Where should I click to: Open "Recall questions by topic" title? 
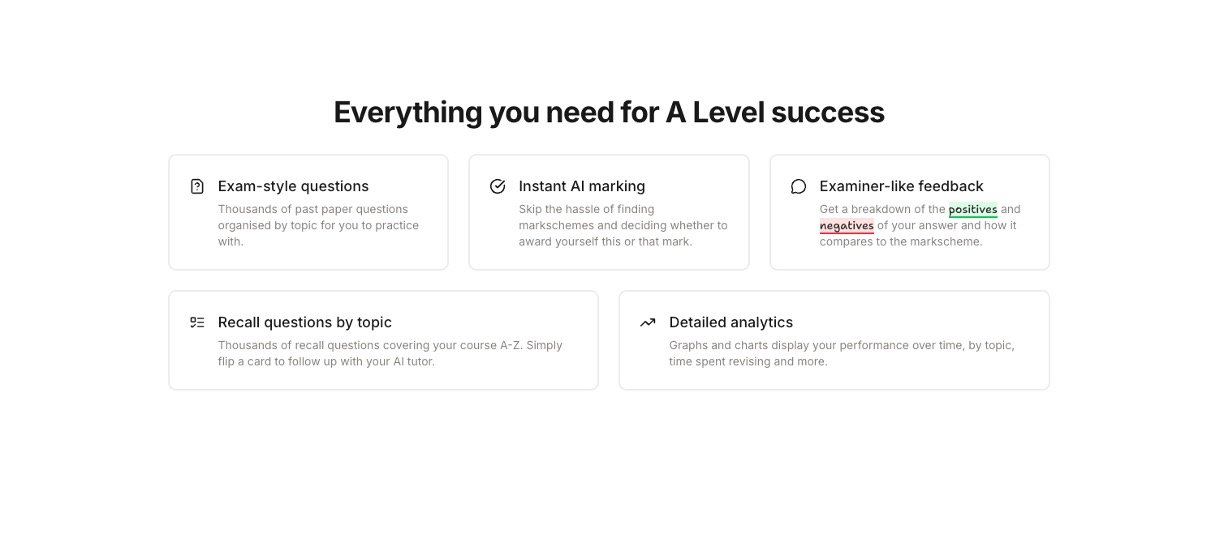[x=305, y=322]
